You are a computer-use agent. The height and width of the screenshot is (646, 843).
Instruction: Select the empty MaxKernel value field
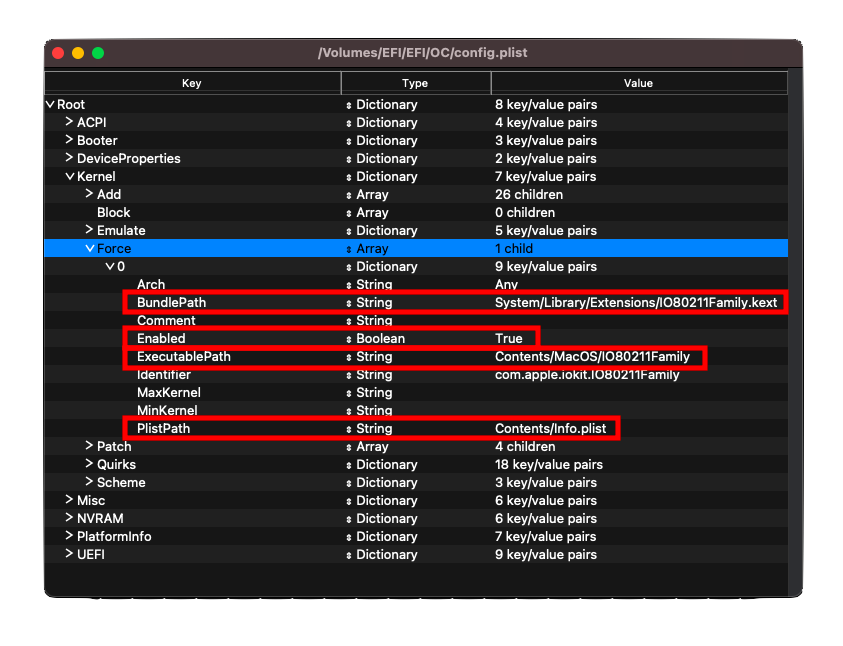(x=638, y=393)
